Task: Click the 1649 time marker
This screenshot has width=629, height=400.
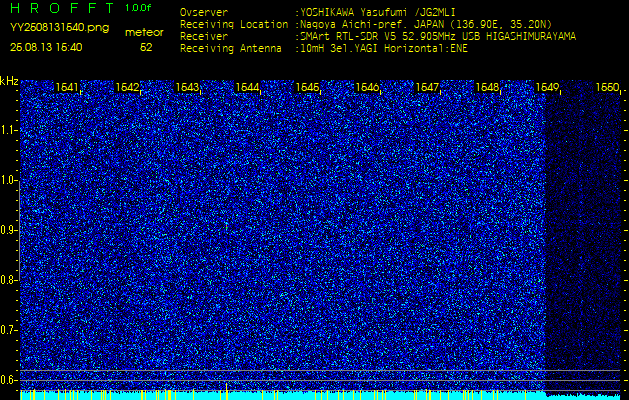Action: coord(548,87)
